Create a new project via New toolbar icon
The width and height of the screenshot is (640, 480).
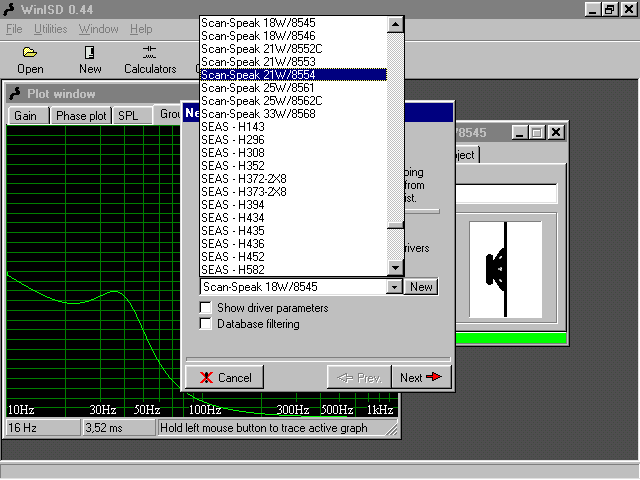click(90, 60)
